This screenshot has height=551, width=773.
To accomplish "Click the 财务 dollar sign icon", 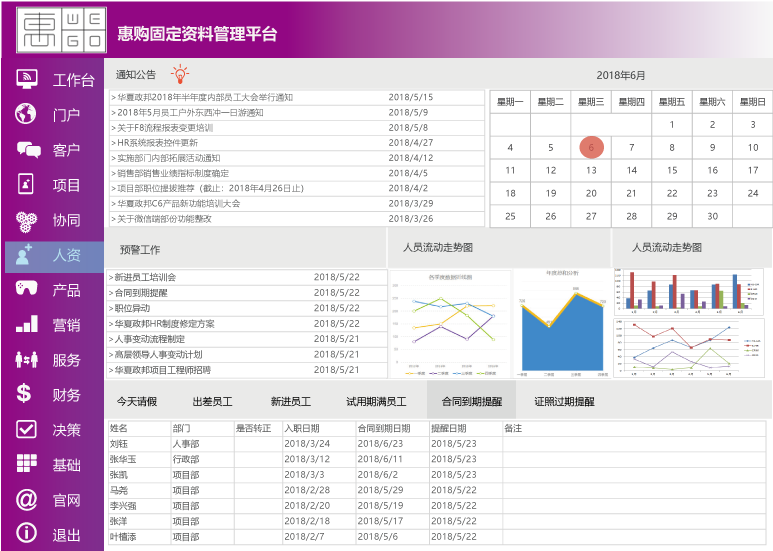I will (x=27, y=394).
